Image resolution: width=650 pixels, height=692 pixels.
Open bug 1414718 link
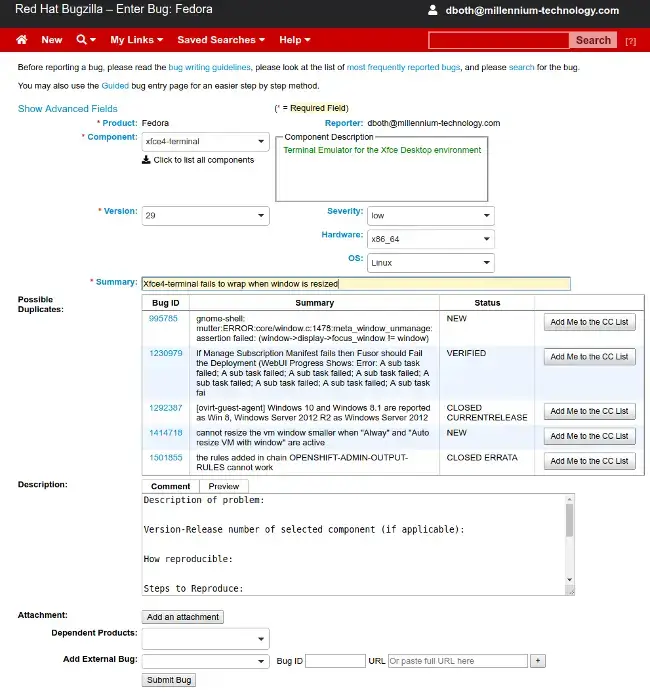coord(165,432)
